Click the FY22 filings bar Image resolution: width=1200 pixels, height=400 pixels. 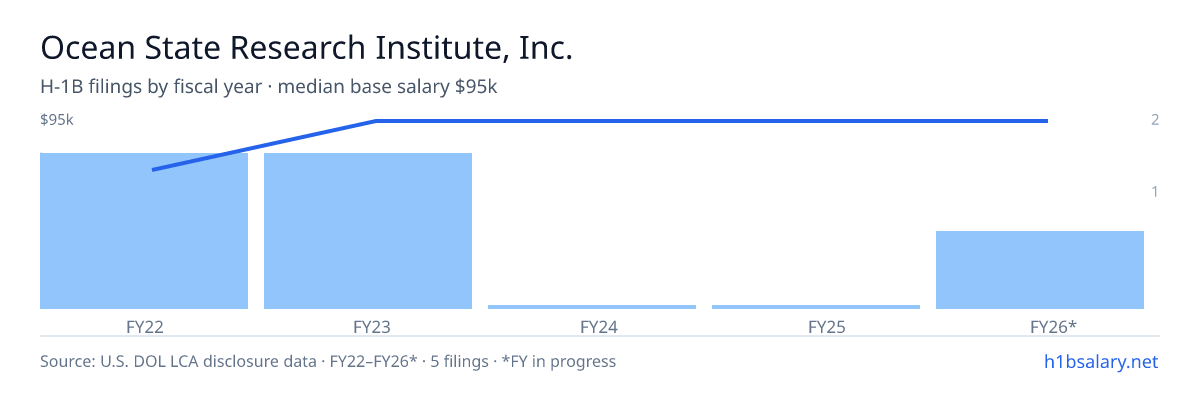point(144,231)
